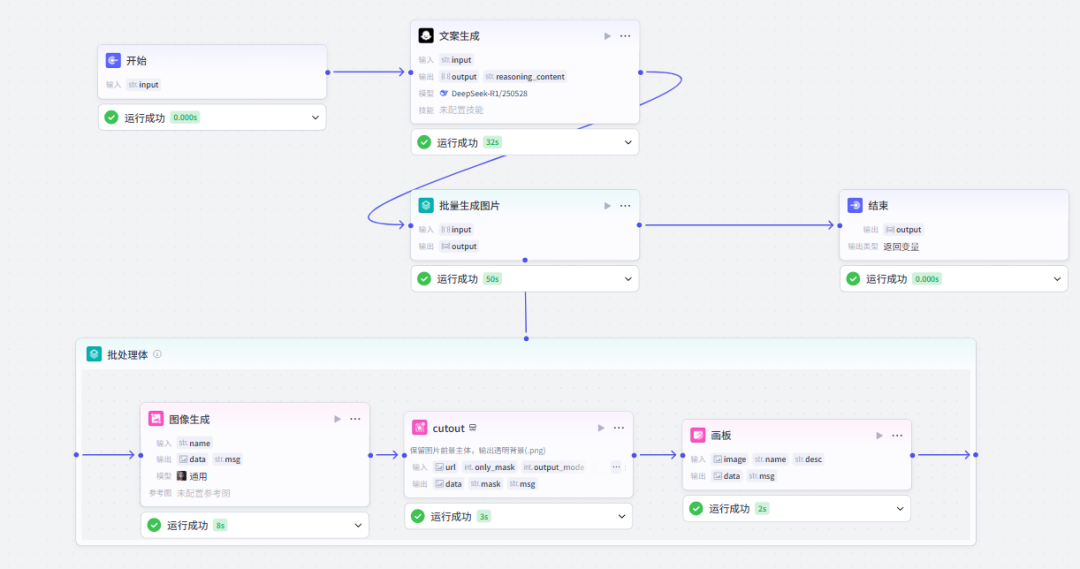
Task: Run the 文案生成 node with play icon
Action: click(x=607, y=36)
